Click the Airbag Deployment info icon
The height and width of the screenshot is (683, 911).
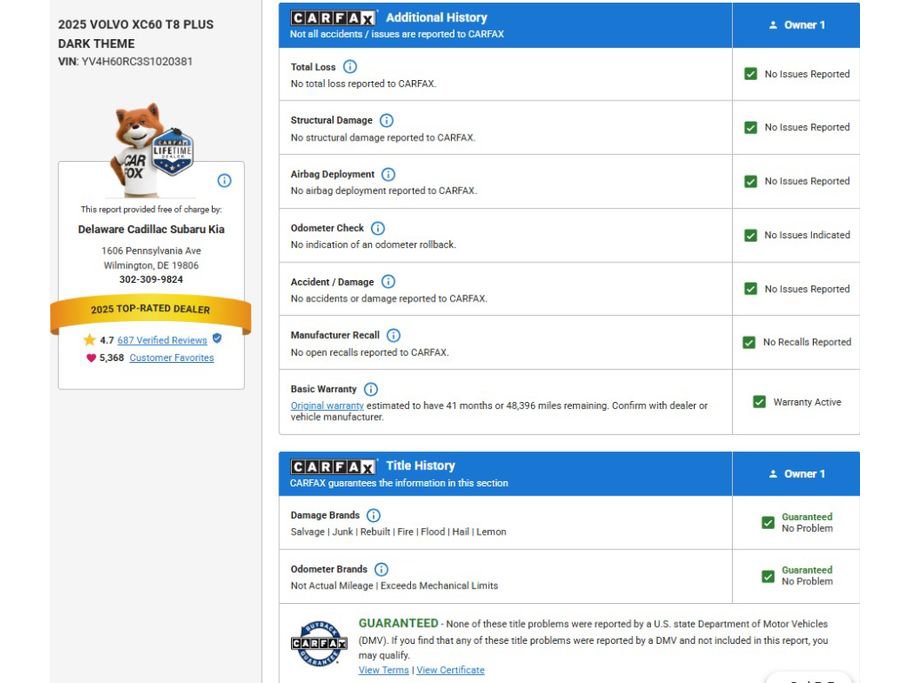point(388,174)
